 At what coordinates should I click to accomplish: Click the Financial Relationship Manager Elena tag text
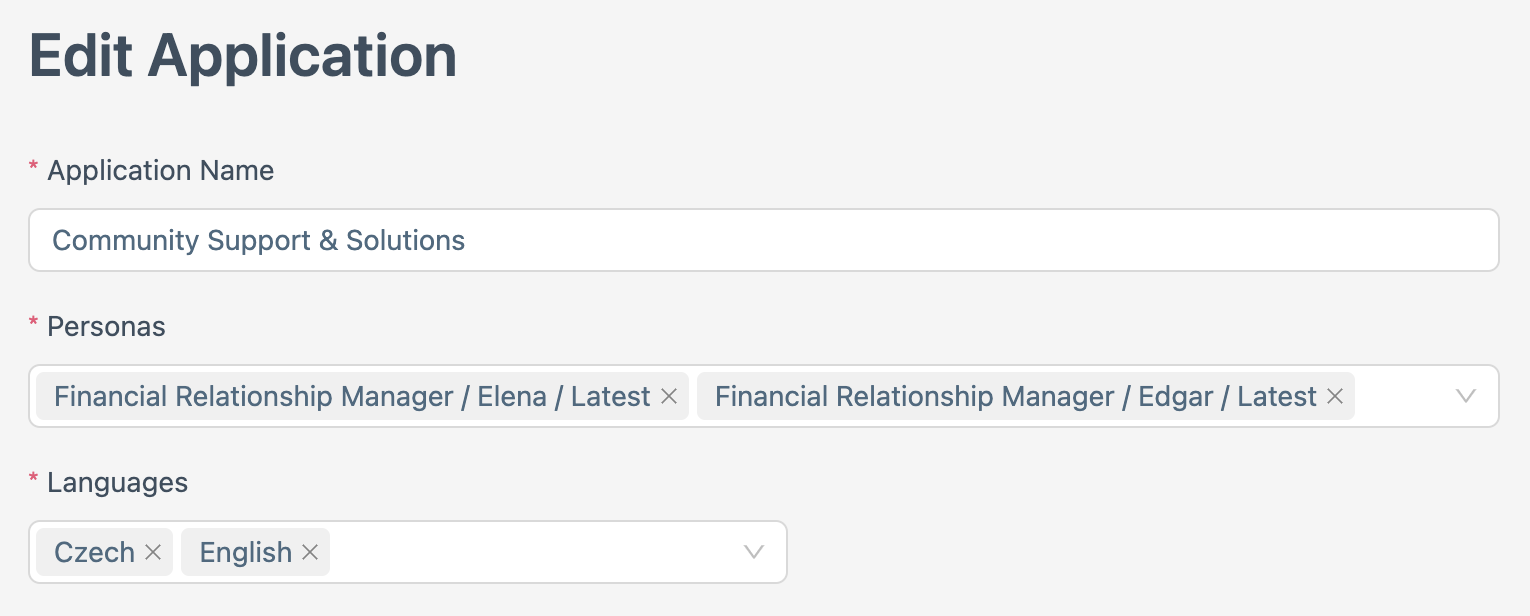pos(352,397)
